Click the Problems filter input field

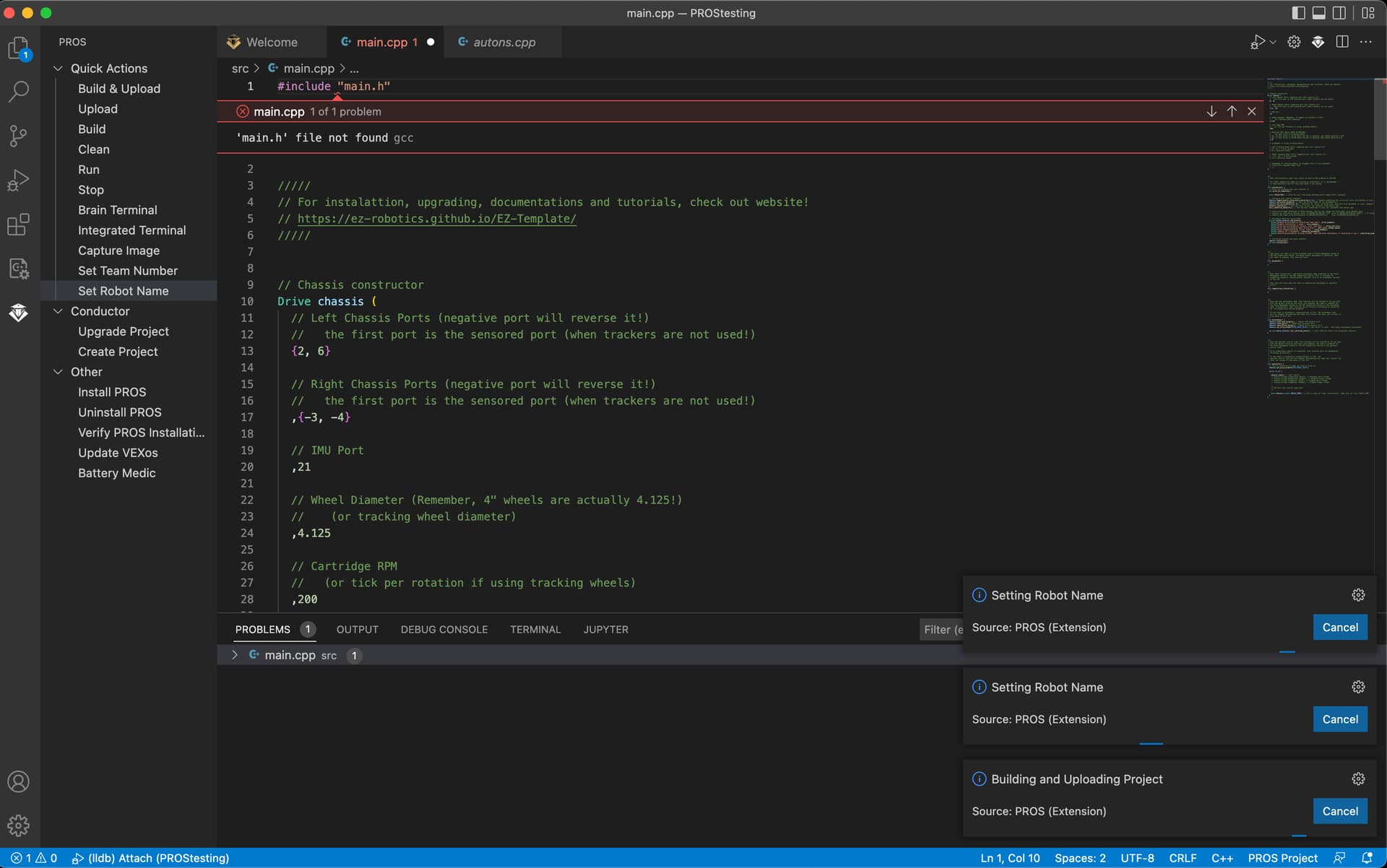[x=941, y=630]
